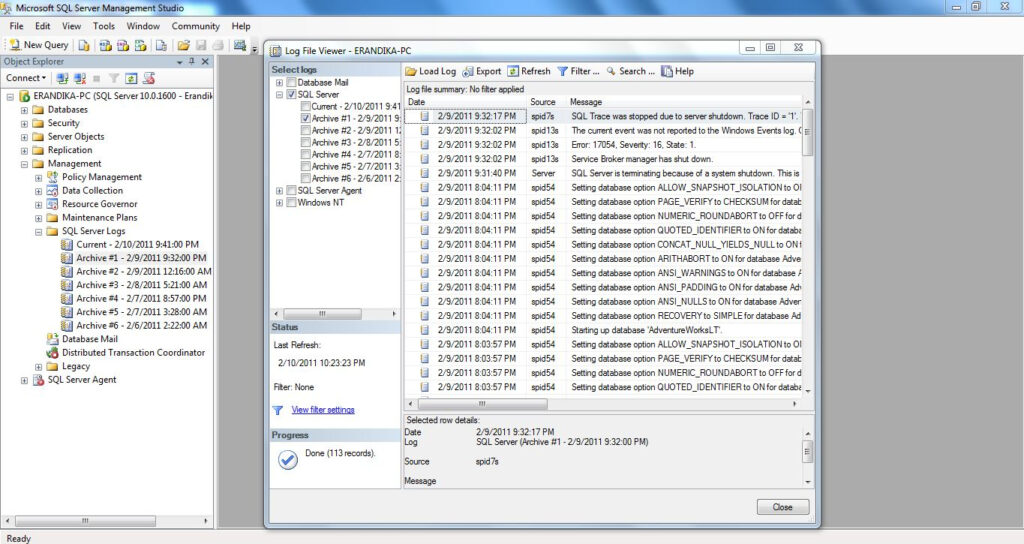Collapse the Management node
1024x544 pixels.
pyautogui.click(x=24, y=164)
